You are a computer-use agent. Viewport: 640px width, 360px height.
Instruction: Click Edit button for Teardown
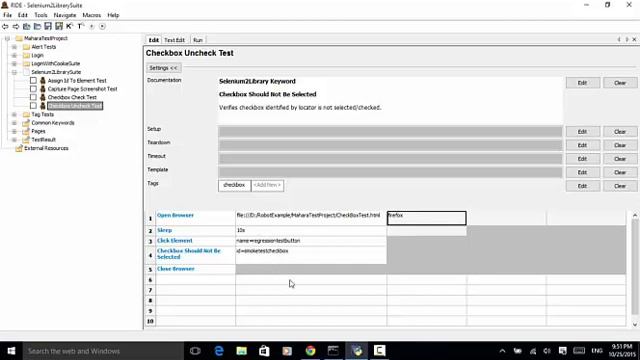click(x=582, y=145)
